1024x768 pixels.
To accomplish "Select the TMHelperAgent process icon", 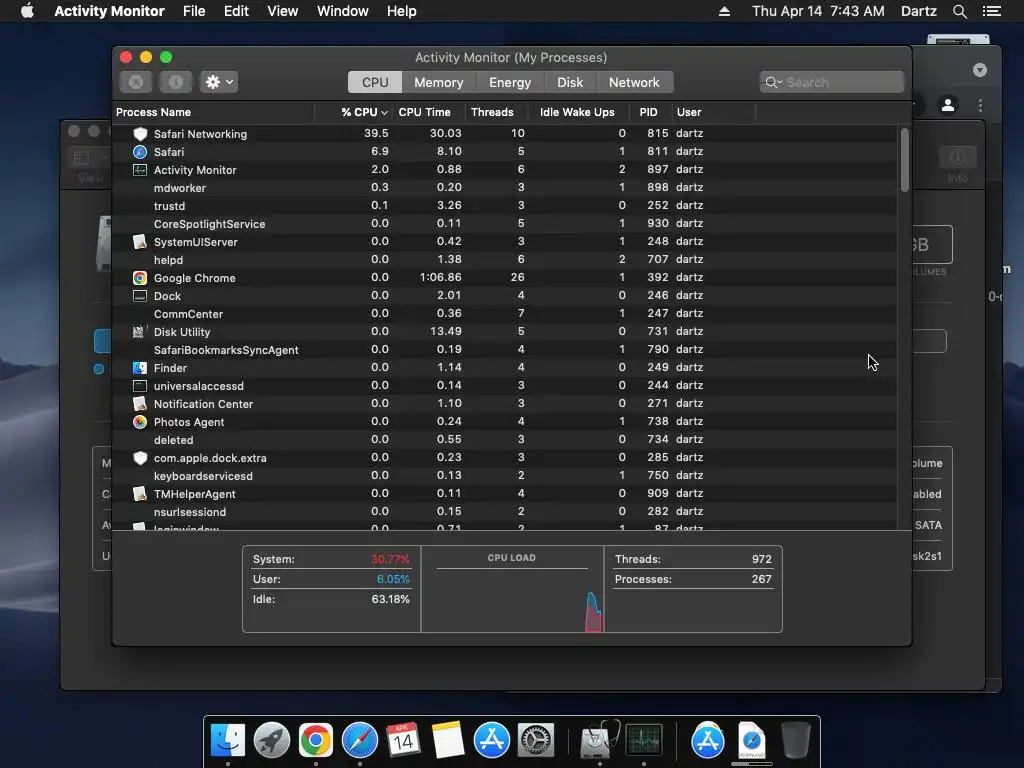I will coord(140,494).
